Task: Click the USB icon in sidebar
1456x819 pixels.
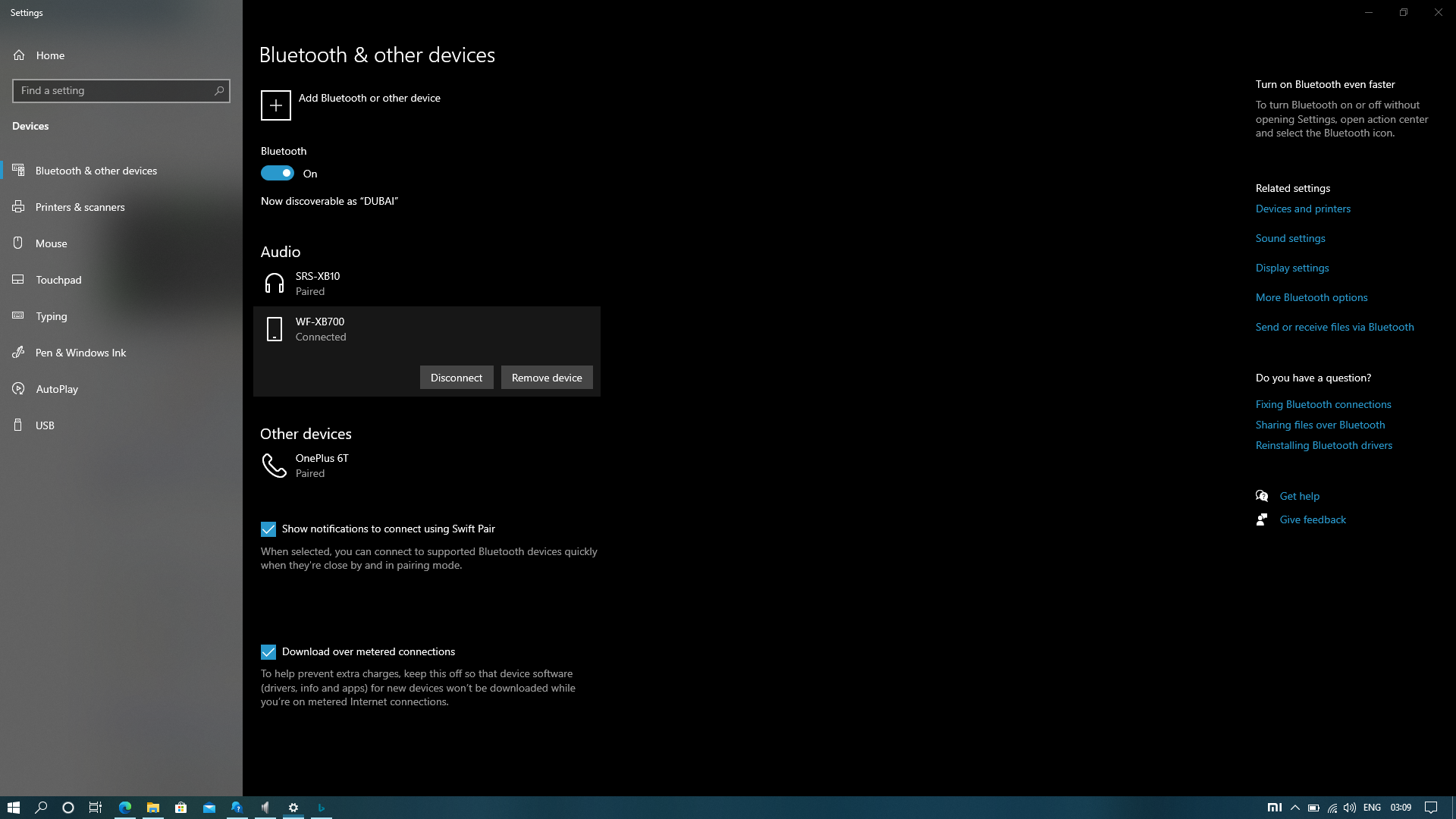Action: pyautogui.click(x=19, y=425)
